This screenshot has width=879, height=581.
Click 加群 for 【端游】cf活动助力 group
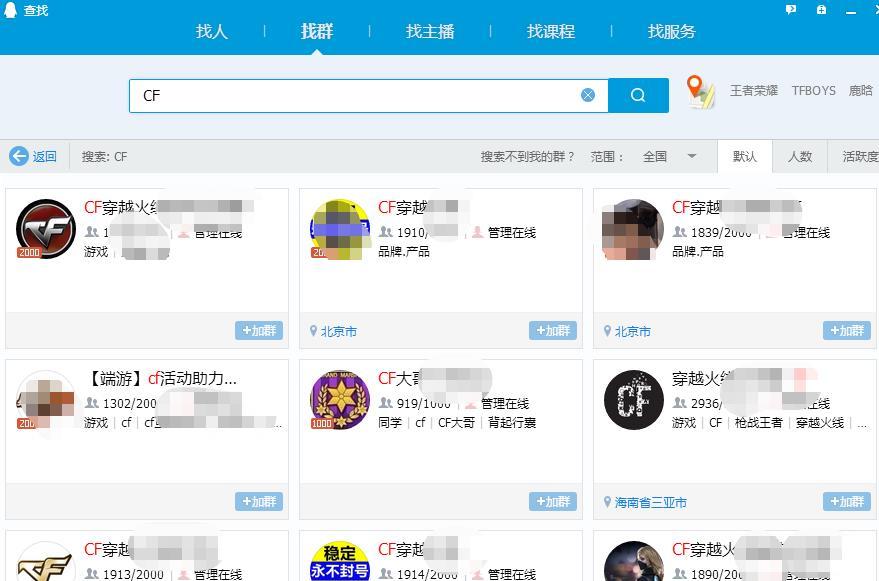[259, 501]
